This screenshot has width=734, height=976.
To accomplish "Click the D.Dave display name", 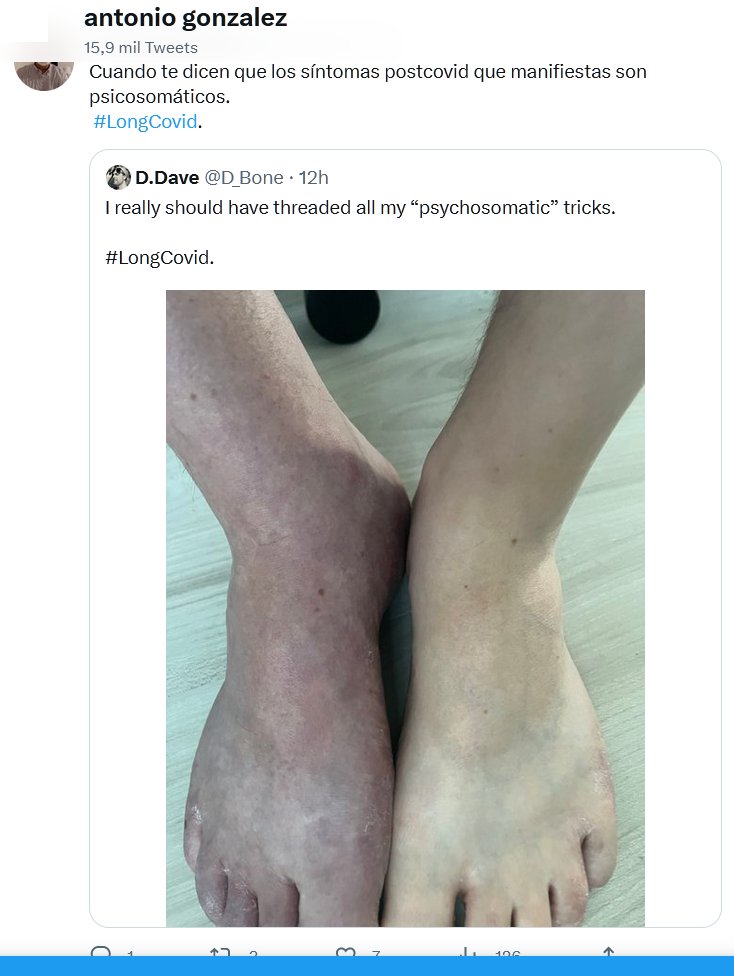I will coord(167,178).
